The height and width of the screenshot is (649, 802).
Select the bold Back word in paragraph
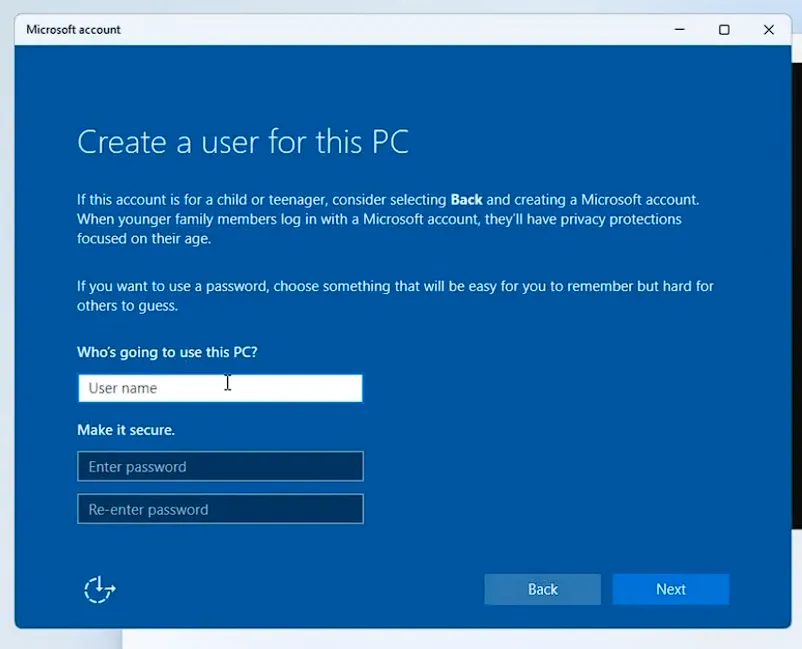point(466,200)
